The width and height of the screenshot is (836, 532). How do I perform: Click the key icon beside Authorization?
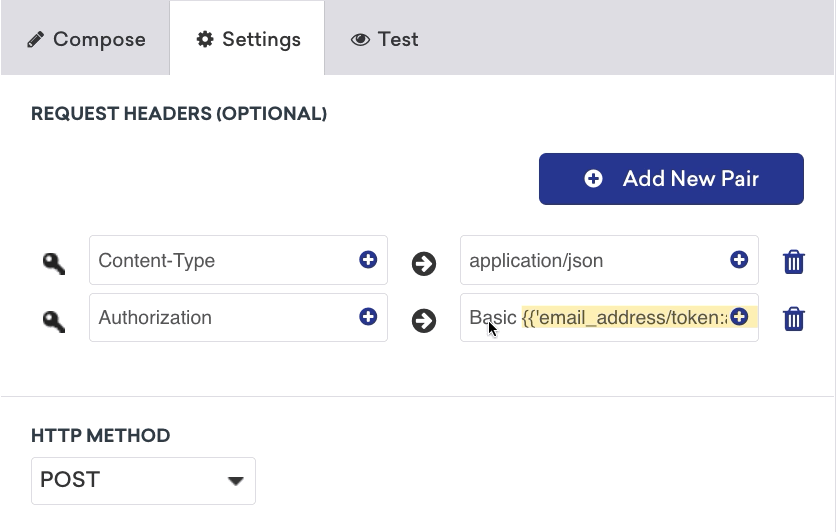[54, 320]
